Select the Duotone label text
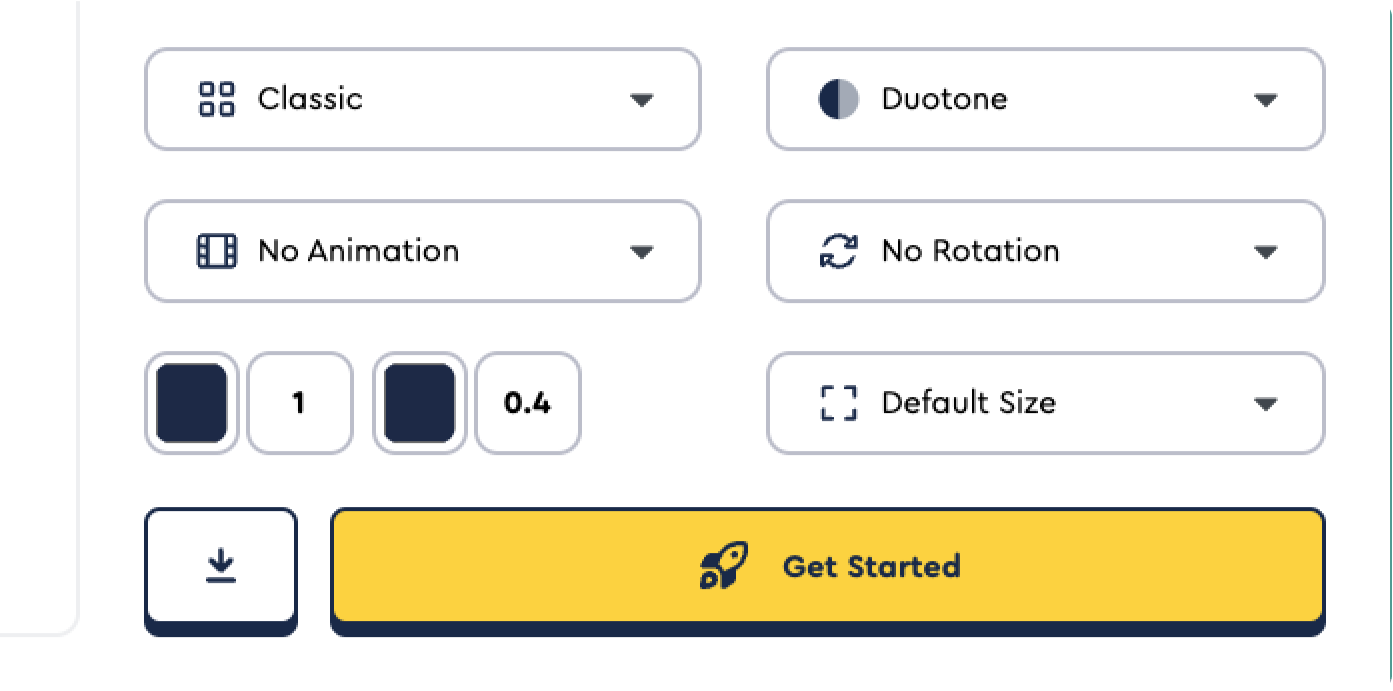Image resolution: width=1393 pixels, height=691 pixels. 944,99
